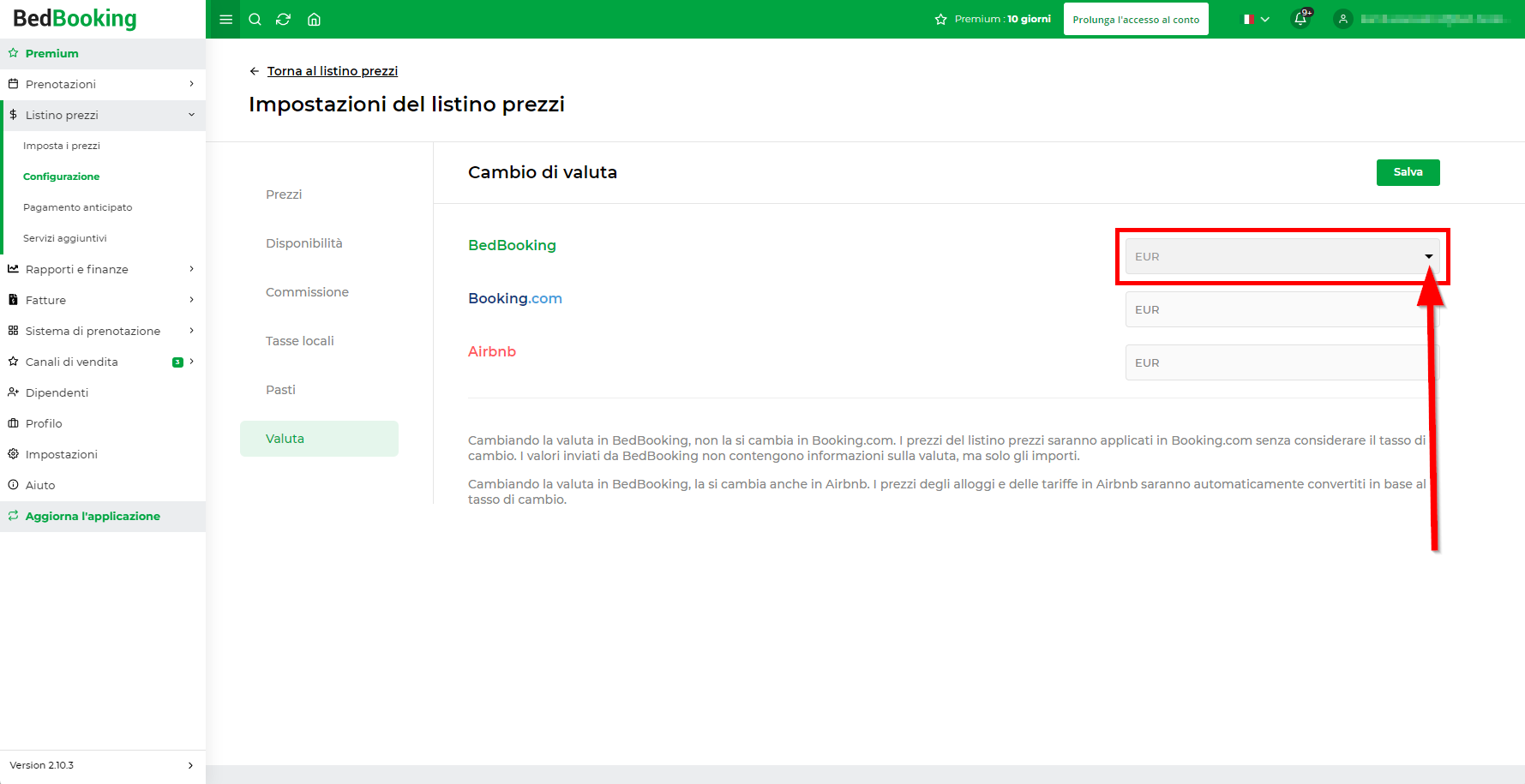Open Servizi aggiuntivi submenu item
This screenshot has width=1525, height=784.
click(x=65, y=238)
